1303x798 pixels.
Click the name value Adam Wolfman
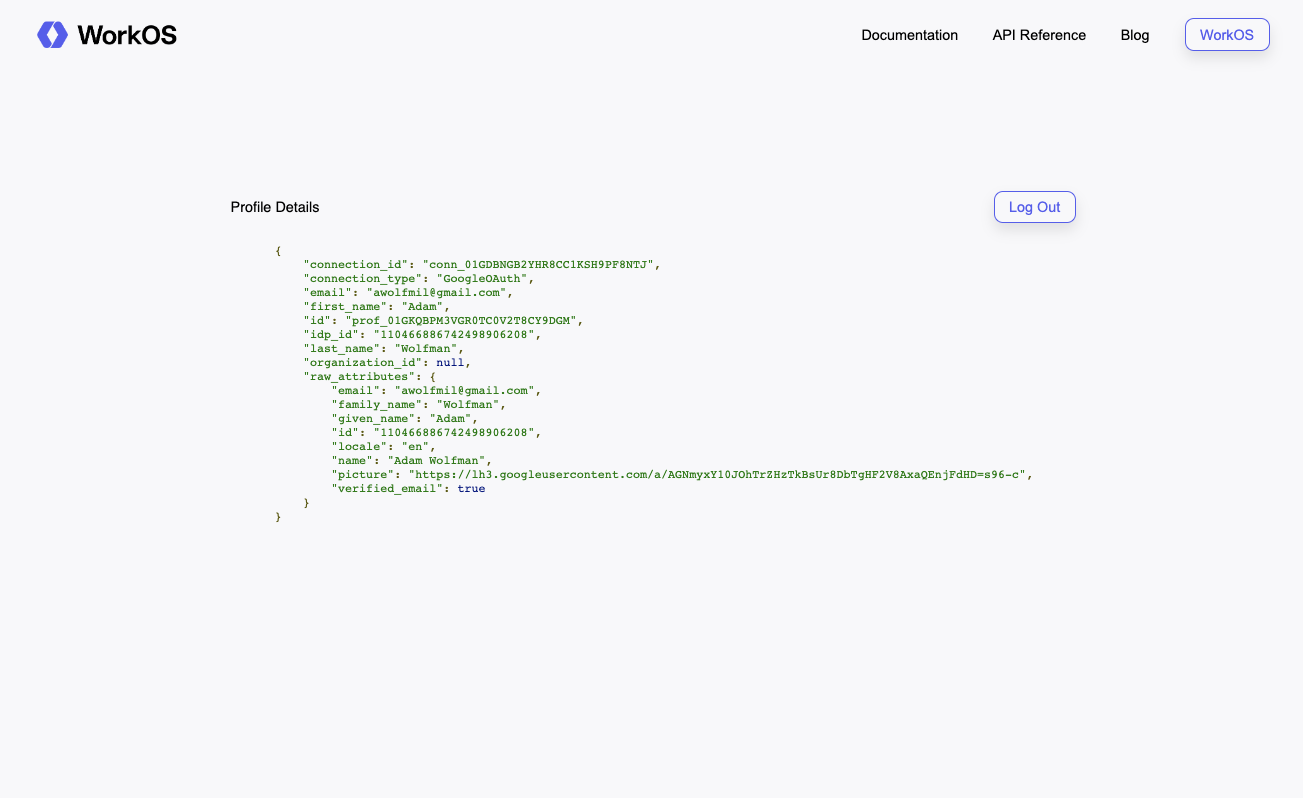click(x=436, y=460)
